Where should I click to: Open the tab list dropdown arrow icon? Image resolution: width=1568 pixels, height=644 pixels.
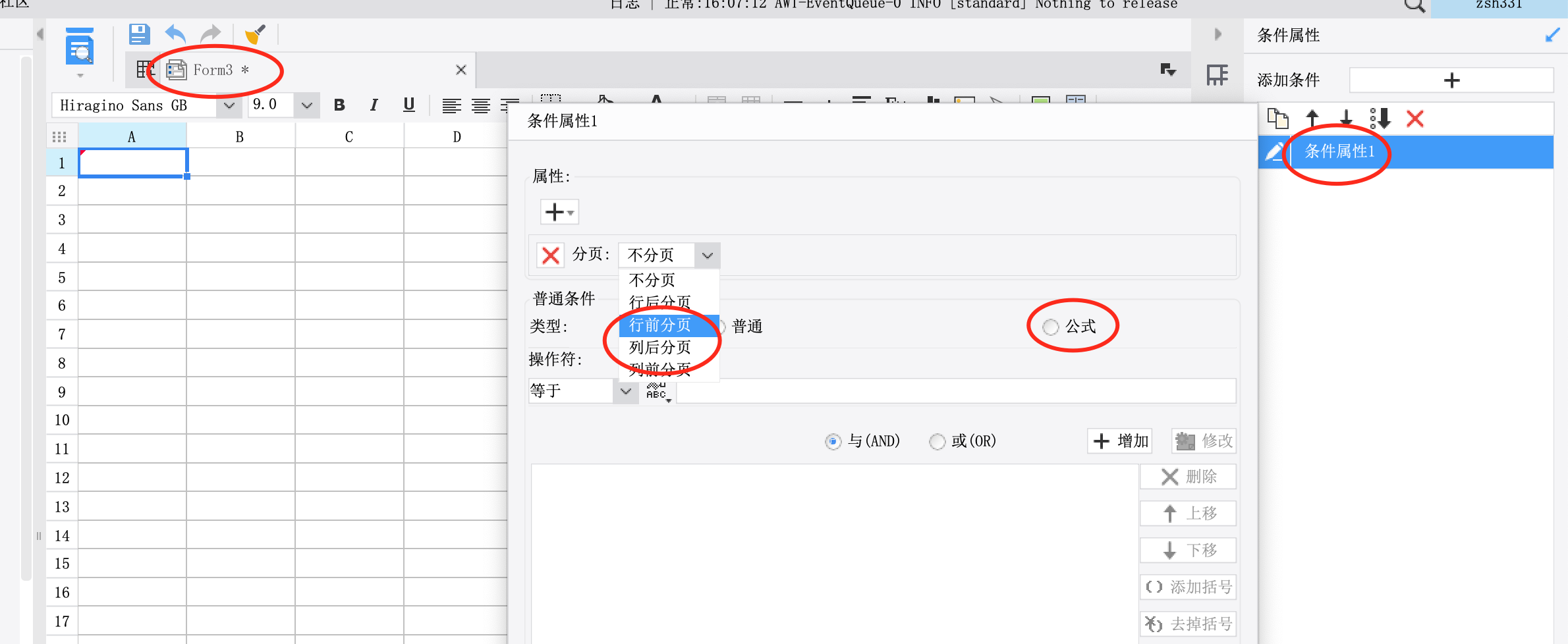click(x=1168, y=70)
